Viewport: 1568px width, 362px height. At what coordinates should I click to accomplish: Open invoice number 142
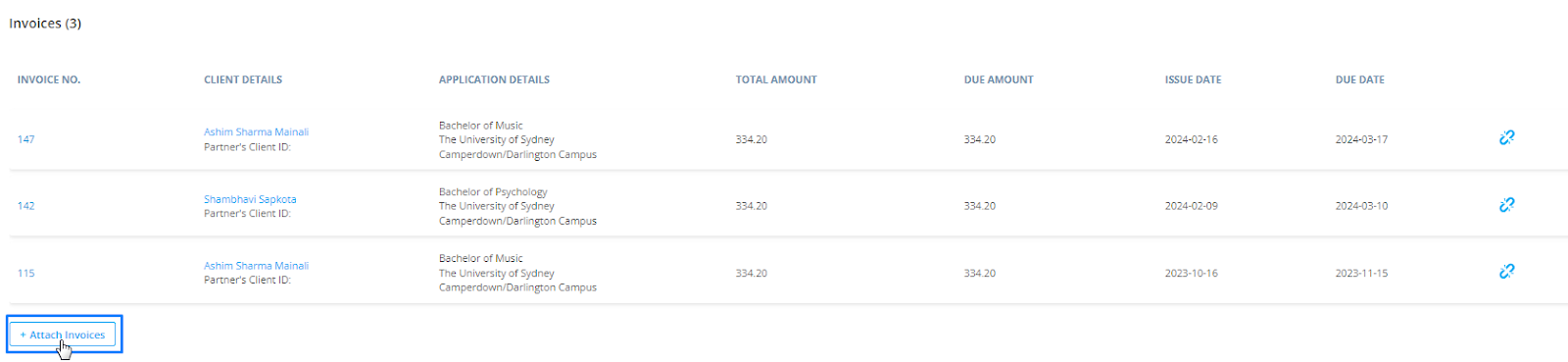pyautogui.click(x=25, y=206)
